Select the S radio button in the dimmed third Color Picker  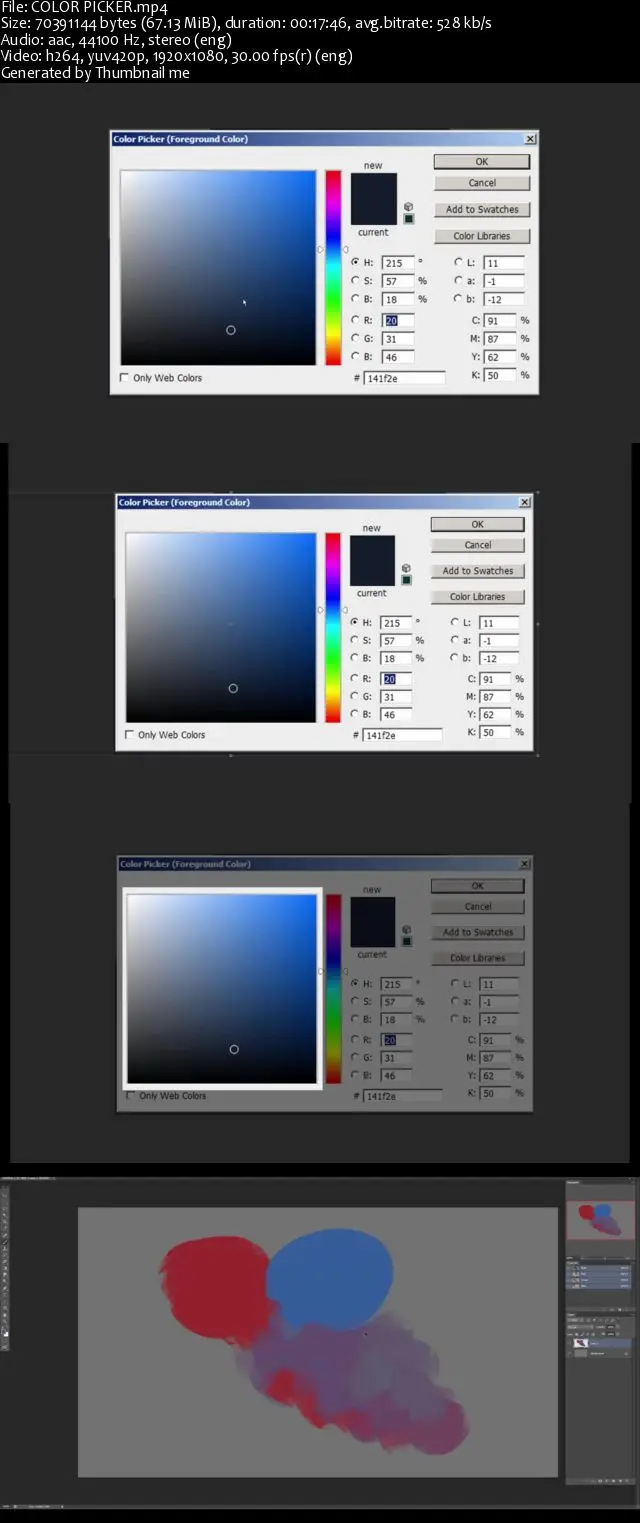pyautogui.click(x=354, y=1002)
